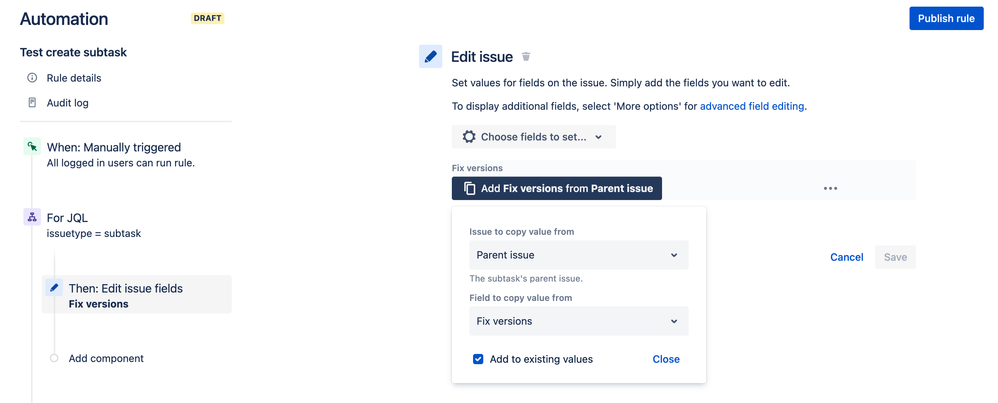Click the copy icon on Fix versions button
The width and height of the screenshot is (998, 403).
pos(468,188)
